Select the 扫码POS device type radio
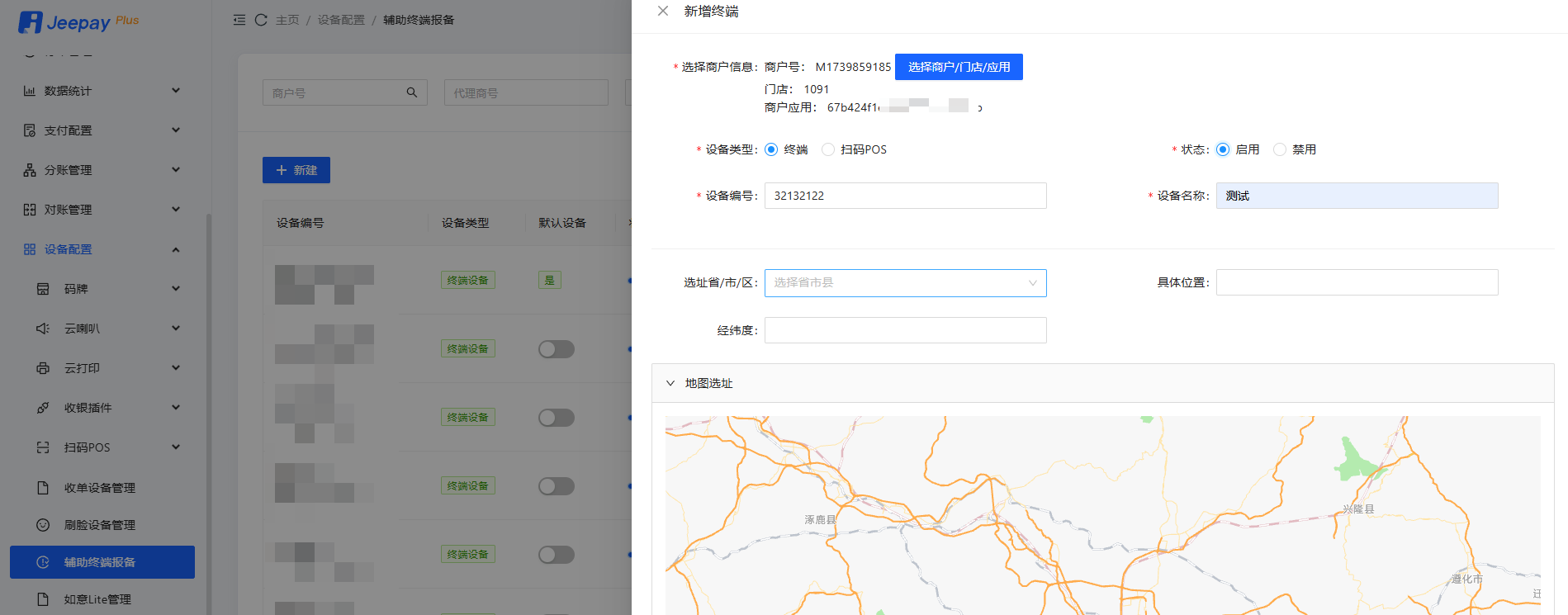 tap(828, 149)
